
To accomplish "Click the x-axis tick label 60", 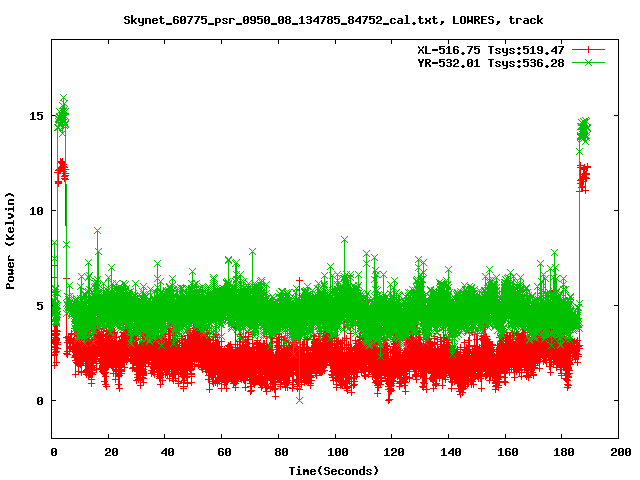I will [x=224, y=452].
